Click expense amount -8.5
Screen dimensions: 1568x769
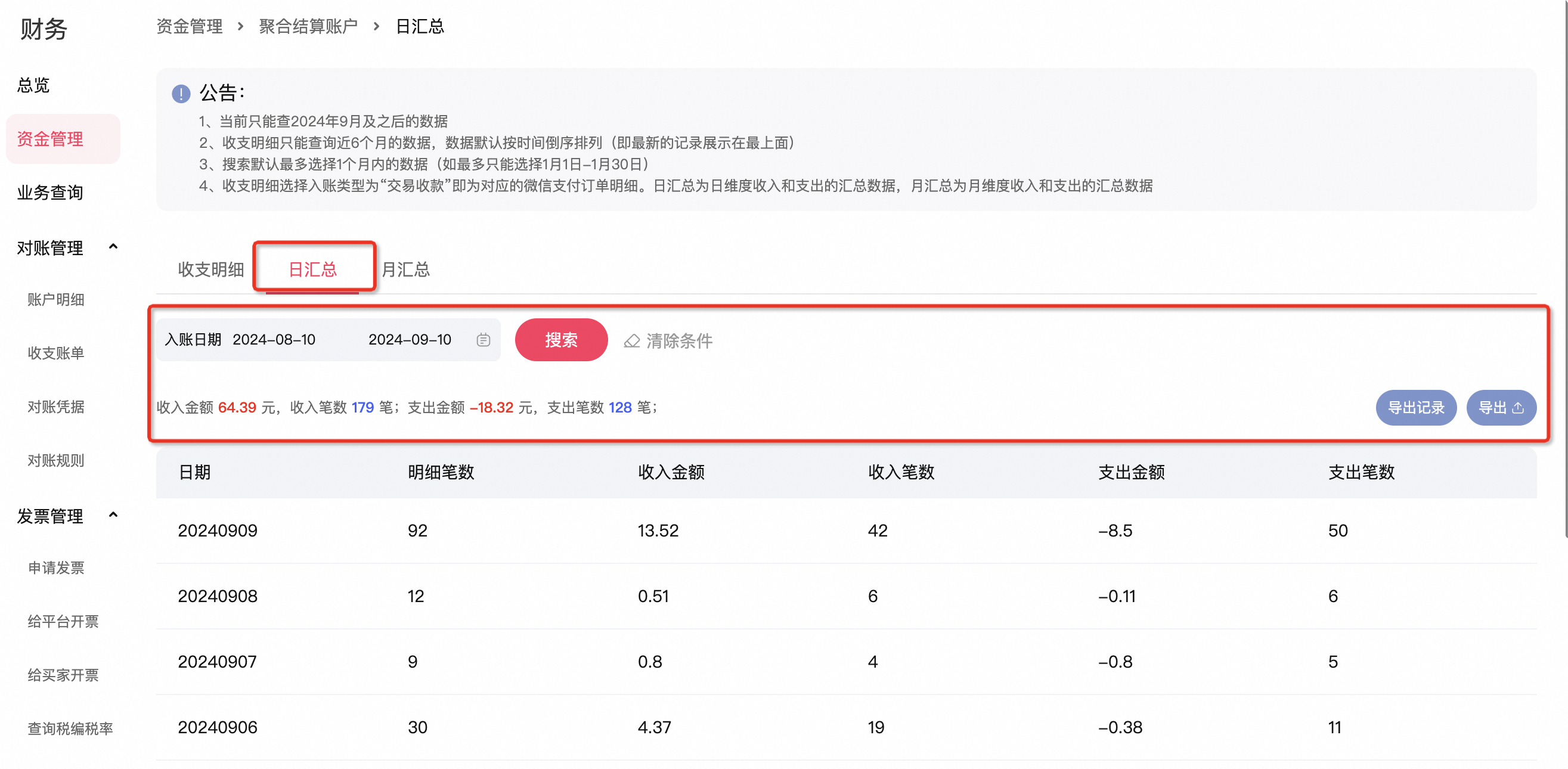(x=1115, y=531)
